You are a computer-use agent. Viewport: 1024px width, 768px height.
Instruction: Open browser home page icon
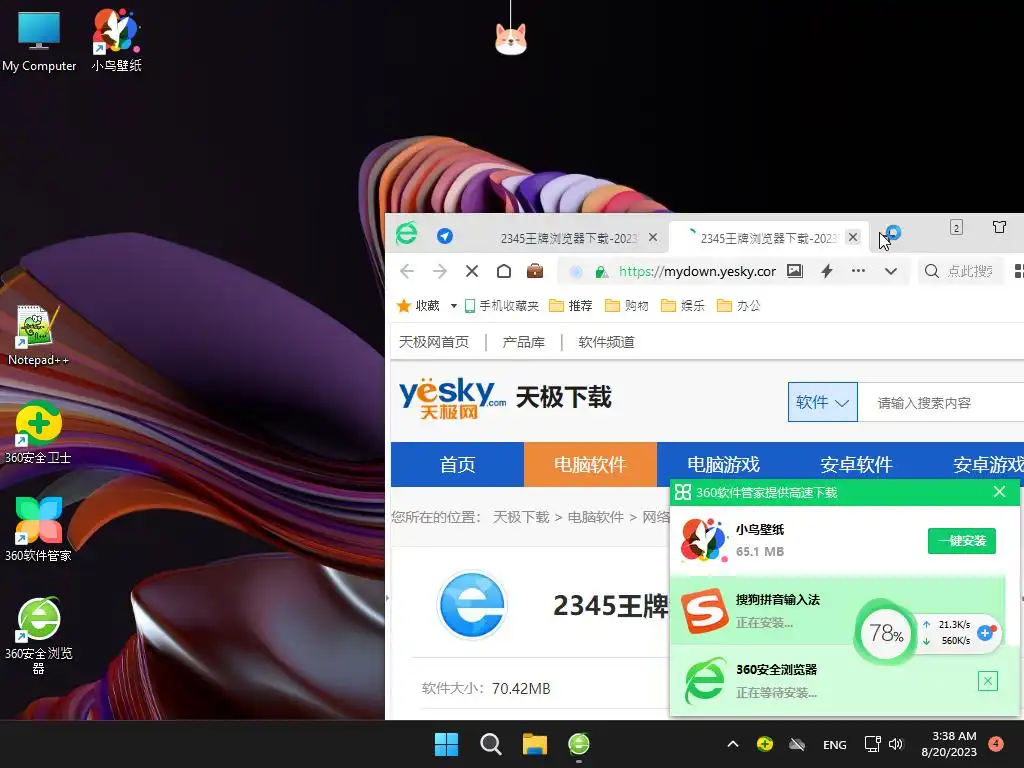coord(504,271)
